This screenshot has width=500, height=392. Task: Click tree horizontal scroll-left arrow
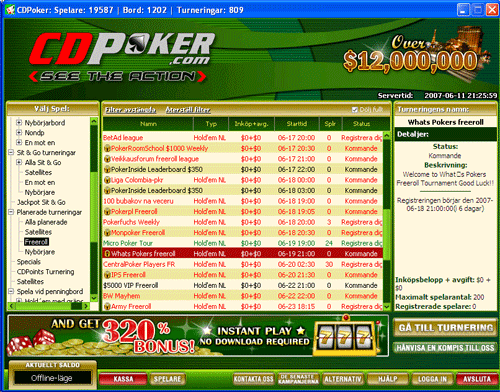point(12,306)
